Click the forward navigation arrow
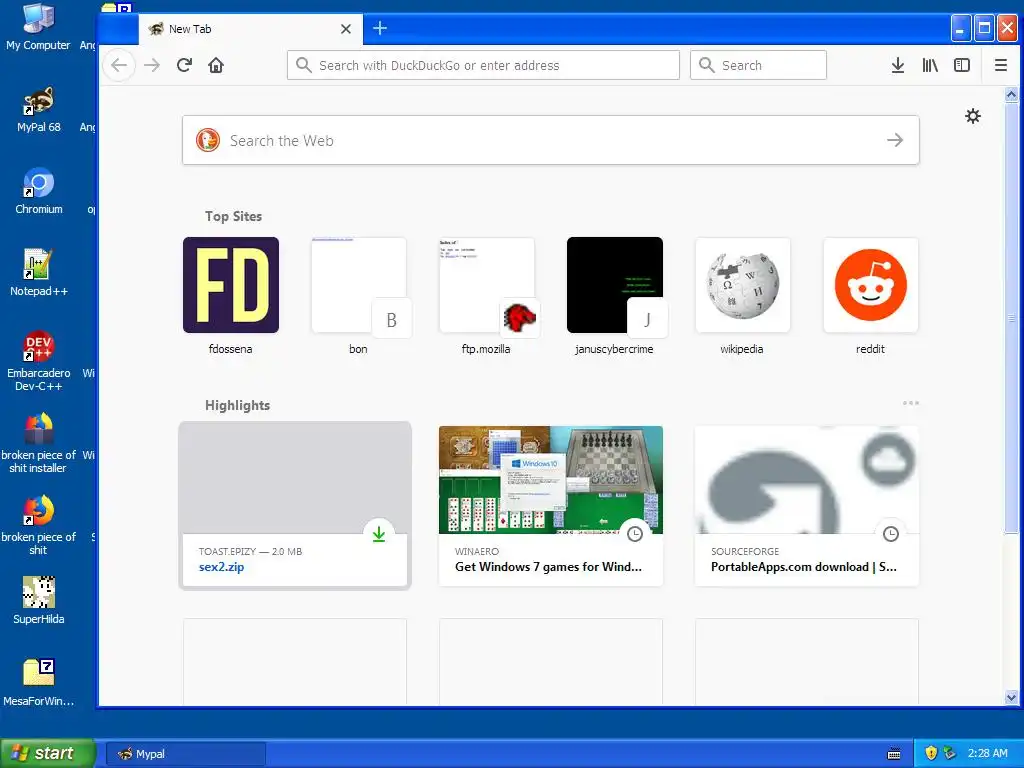 152,65
